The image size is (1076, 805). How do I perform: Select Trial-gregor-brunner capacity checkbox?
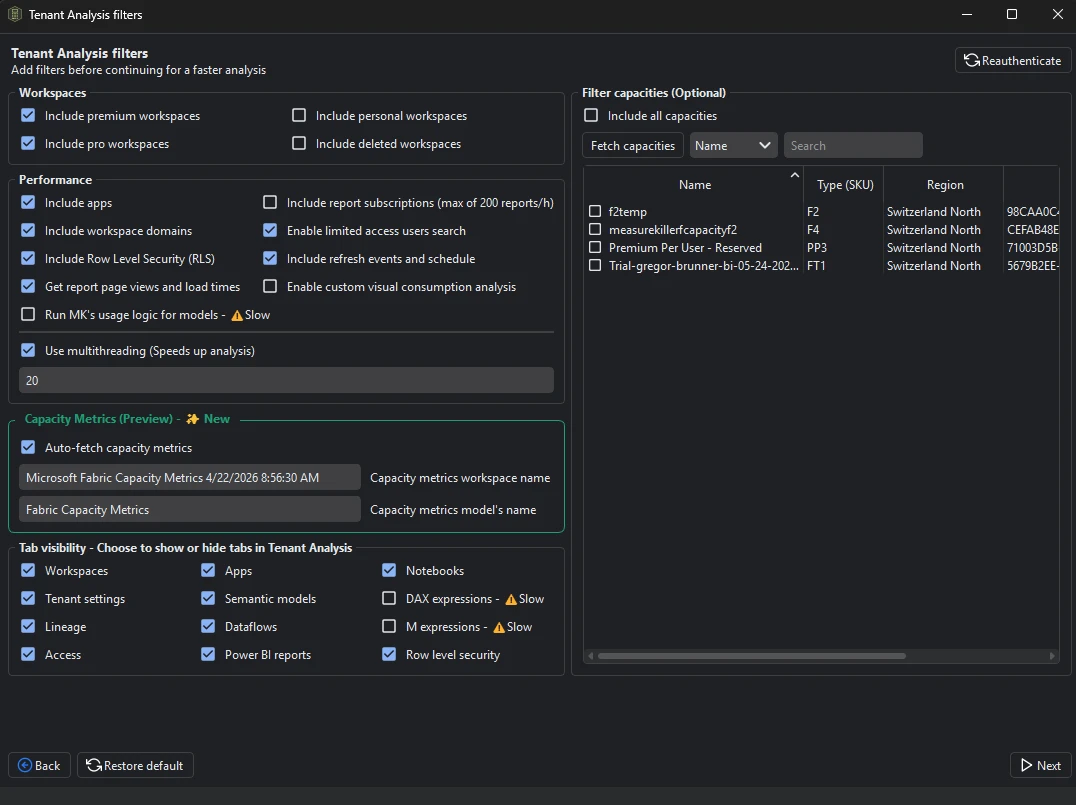click(595, 265)
